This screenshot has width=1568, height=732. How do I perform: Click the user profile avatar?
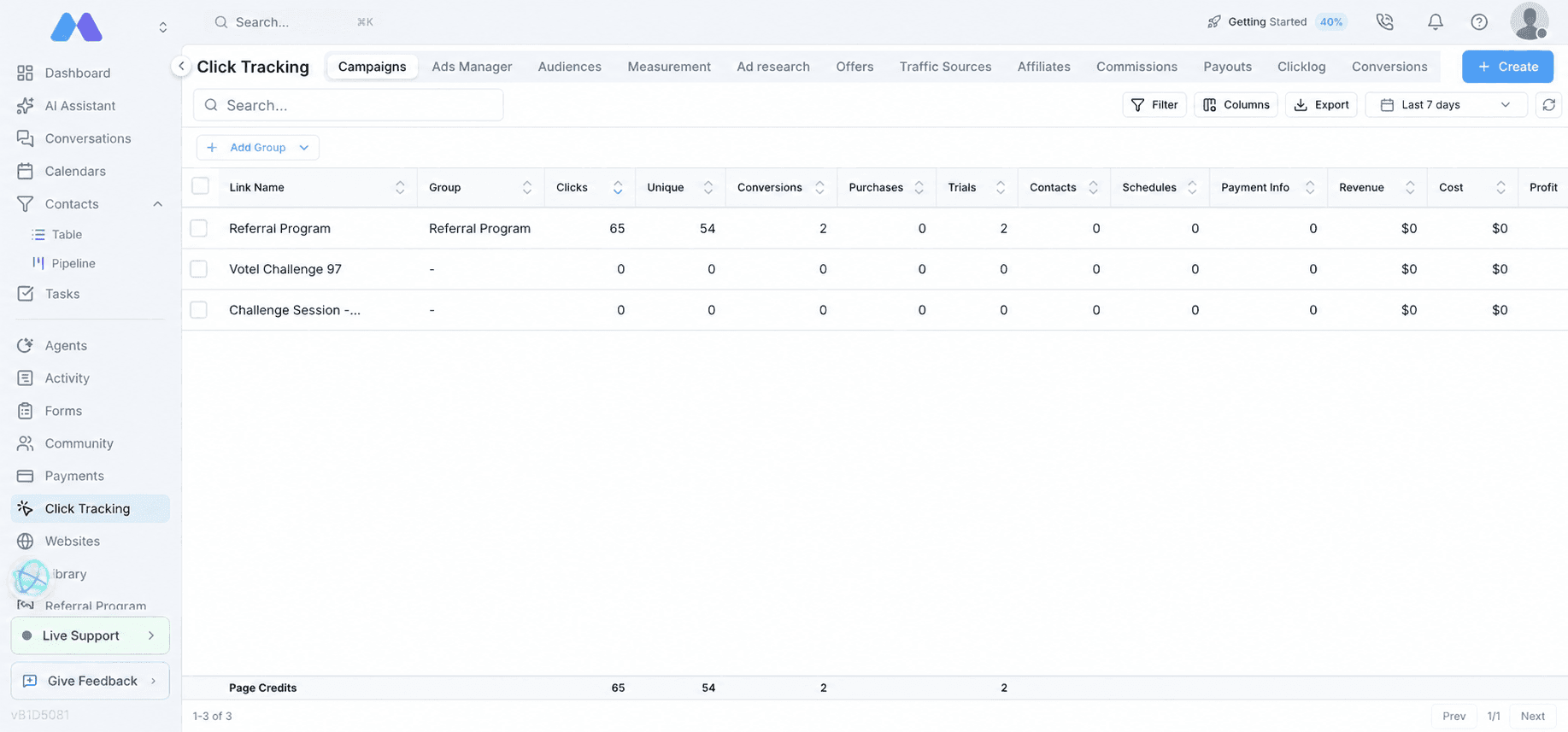point(1530,21)
